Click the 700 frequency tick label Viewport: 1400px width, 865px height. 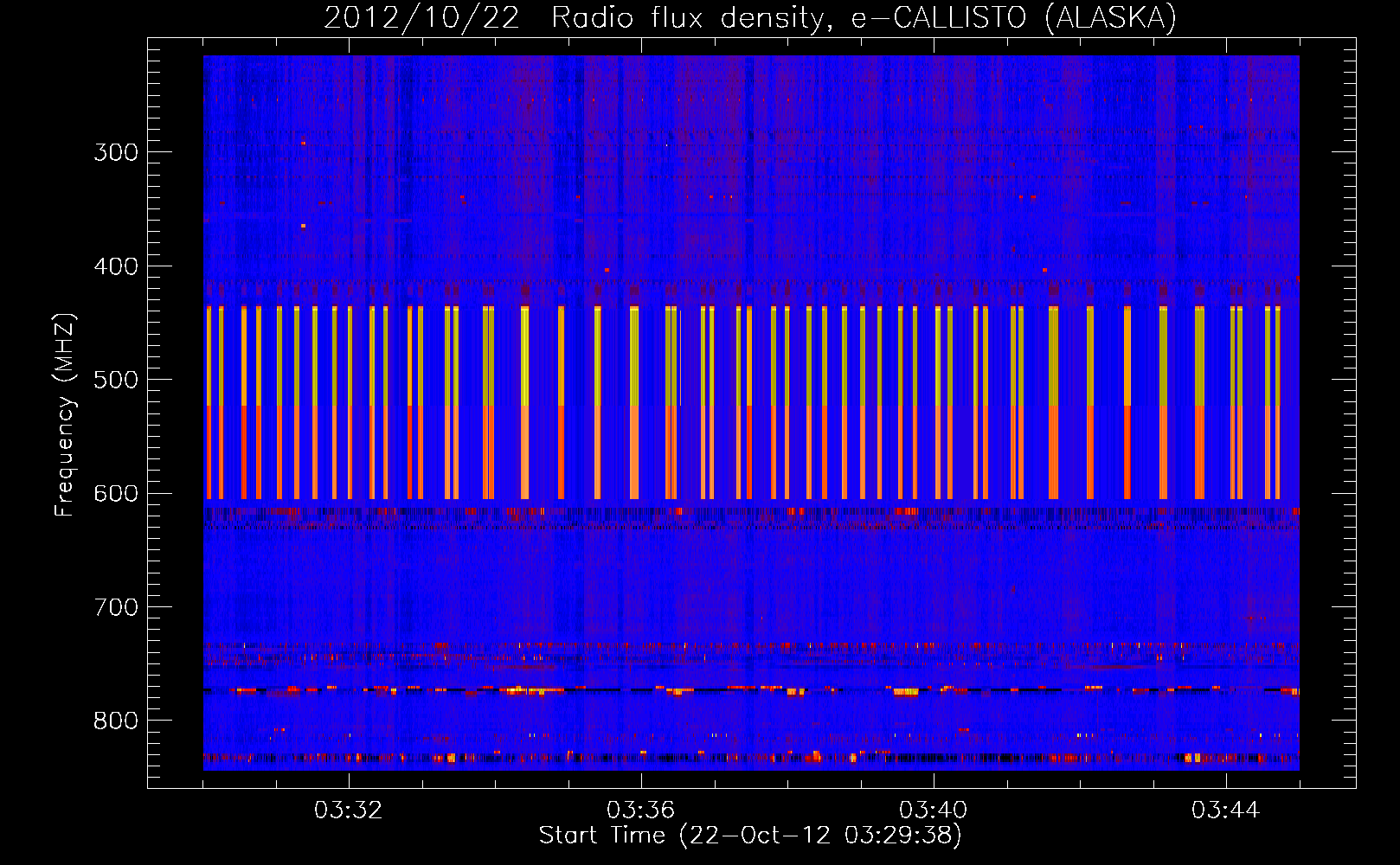click(x=116, y=607)
